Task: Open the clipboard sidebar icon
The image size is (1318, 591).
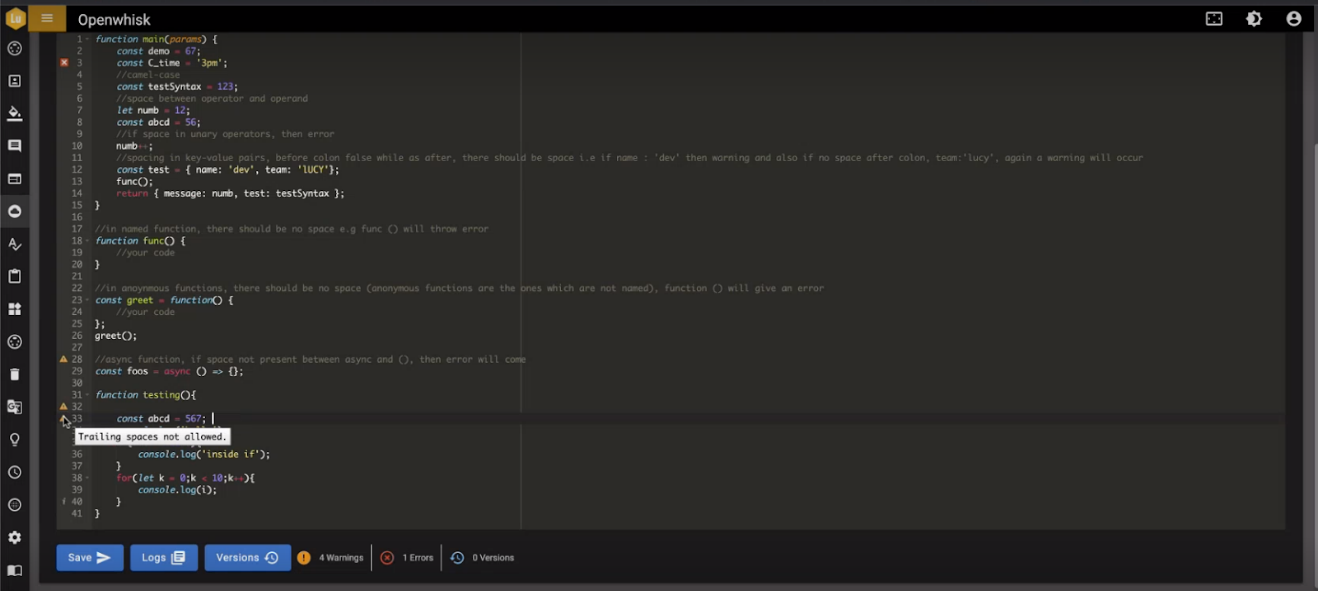Action: (15, 276)
